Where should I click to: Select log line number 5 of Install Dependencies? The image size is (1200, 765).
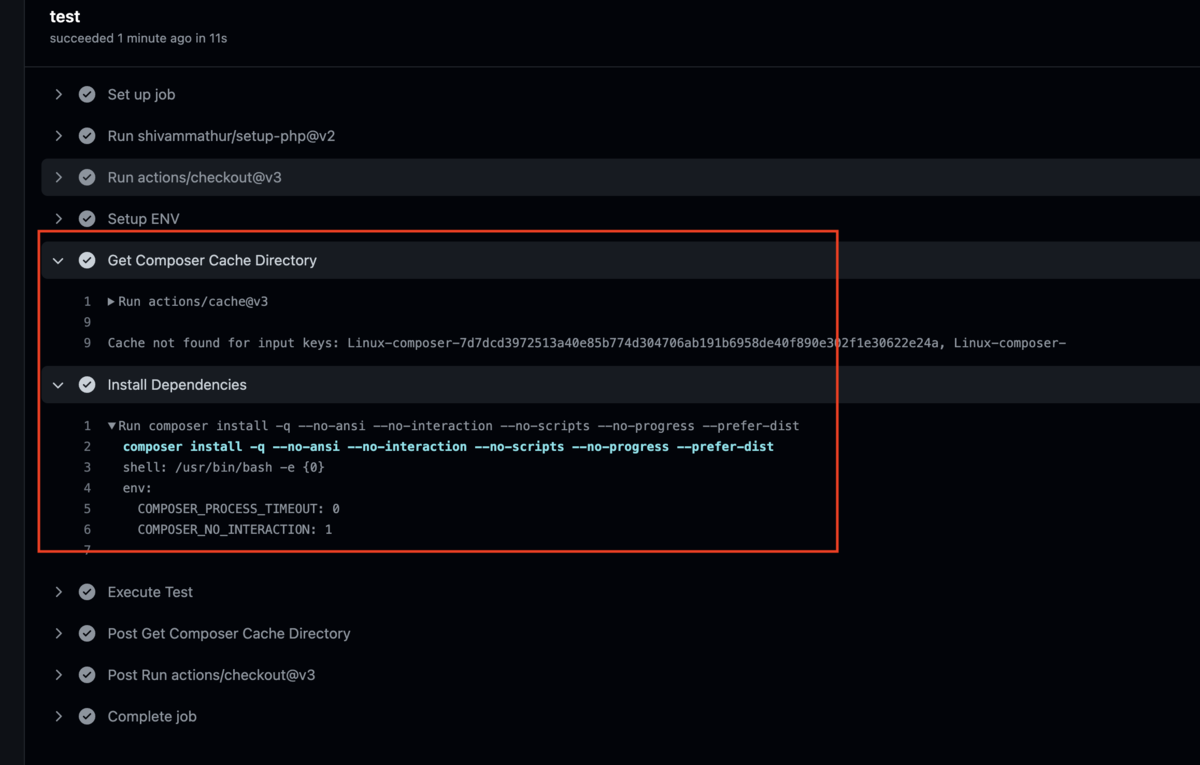87,509
